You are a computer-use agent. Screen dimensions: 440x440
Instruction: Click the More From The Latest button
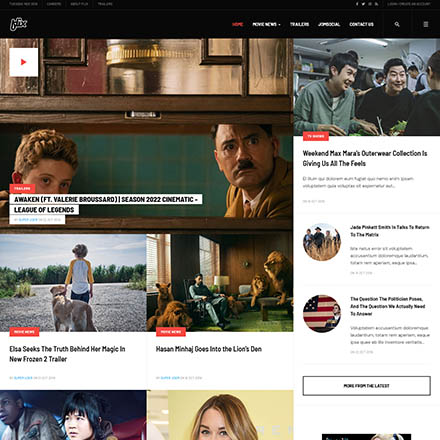point(367,386)
